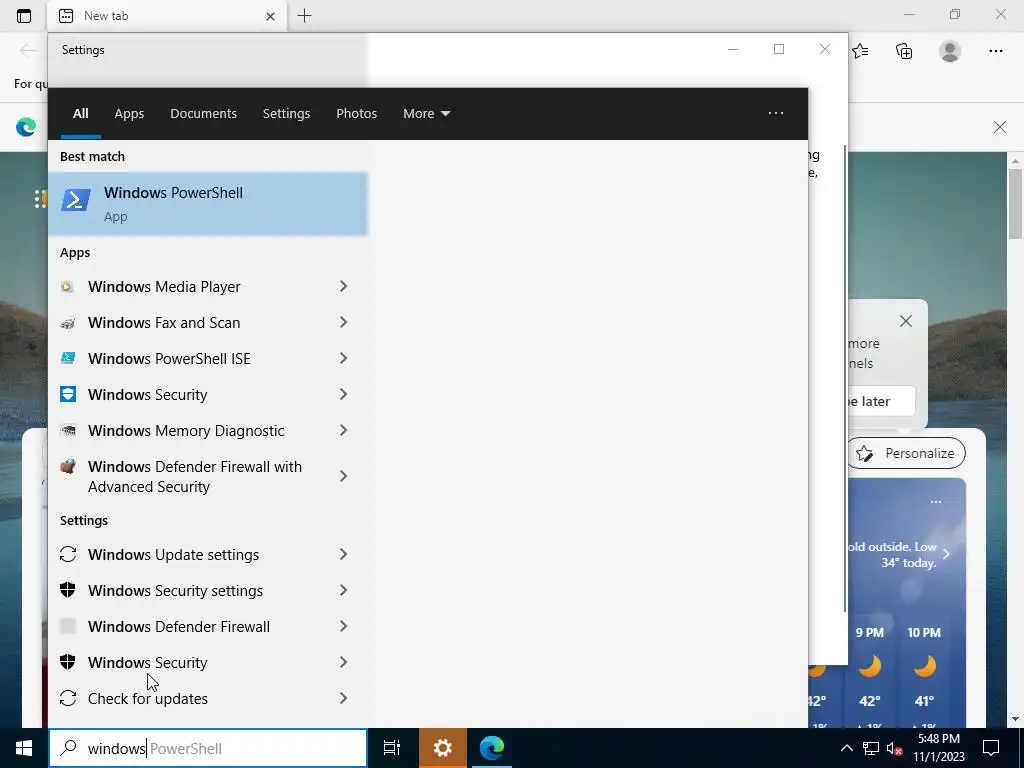1024x768 pixels.
Task: Expand Windows Defender Firewall settings arrow
Action: coord(344,626)
